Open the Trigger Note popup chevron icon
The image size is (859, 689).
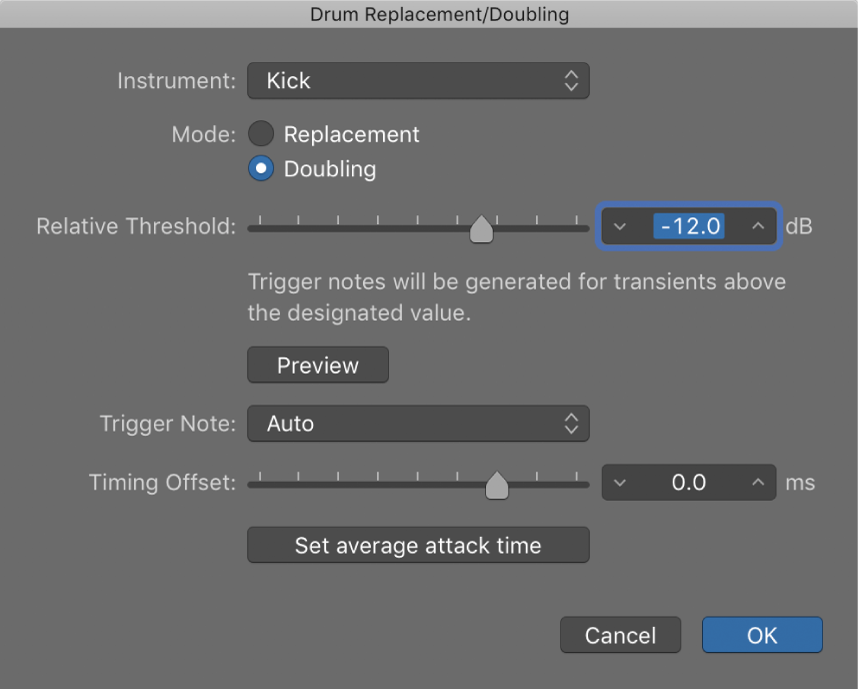pyautogui.click(x=570, y=423)
